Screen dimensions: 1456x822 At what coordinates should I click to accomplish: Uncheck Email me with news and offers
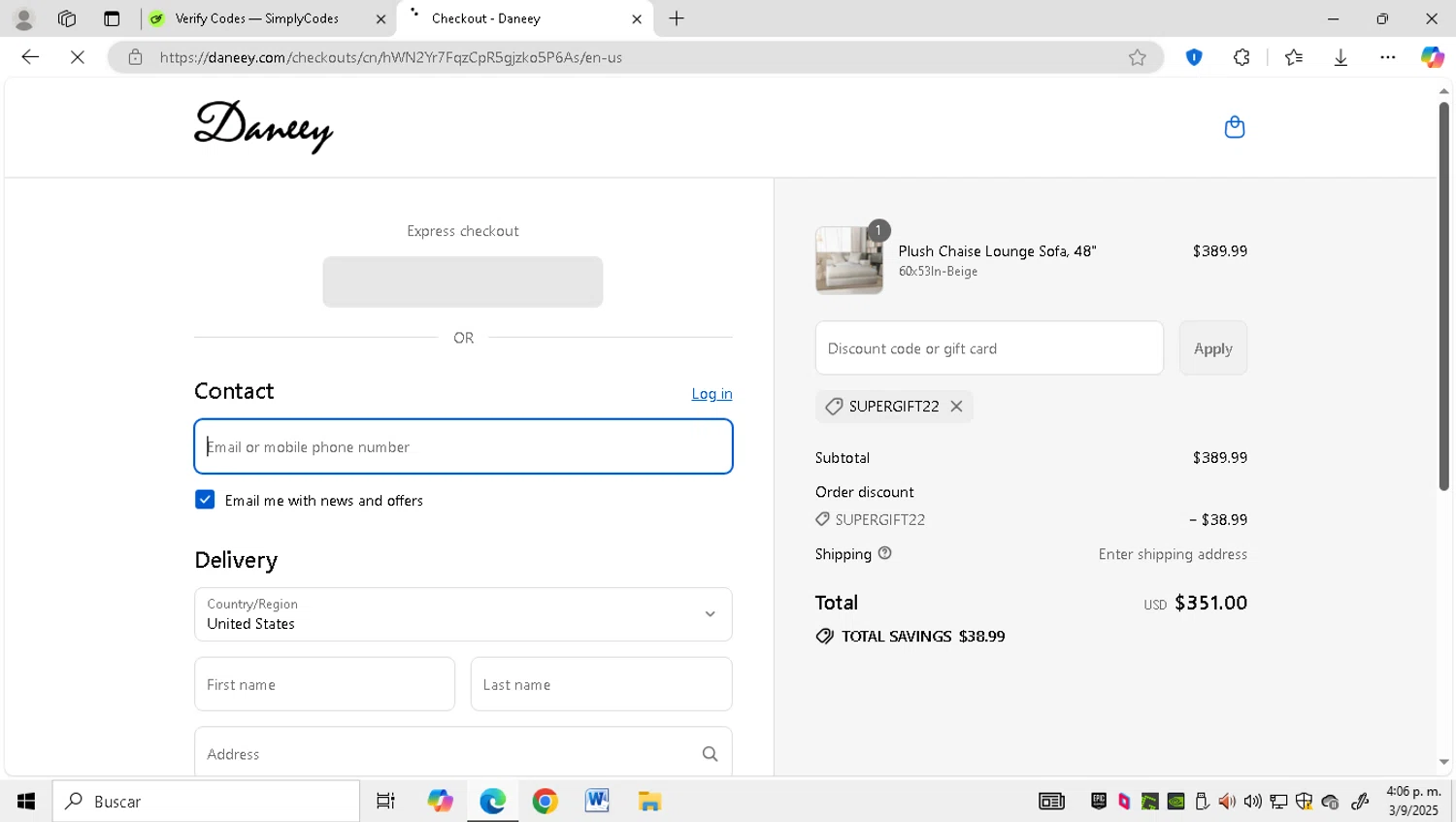click(x=205, y=500)
